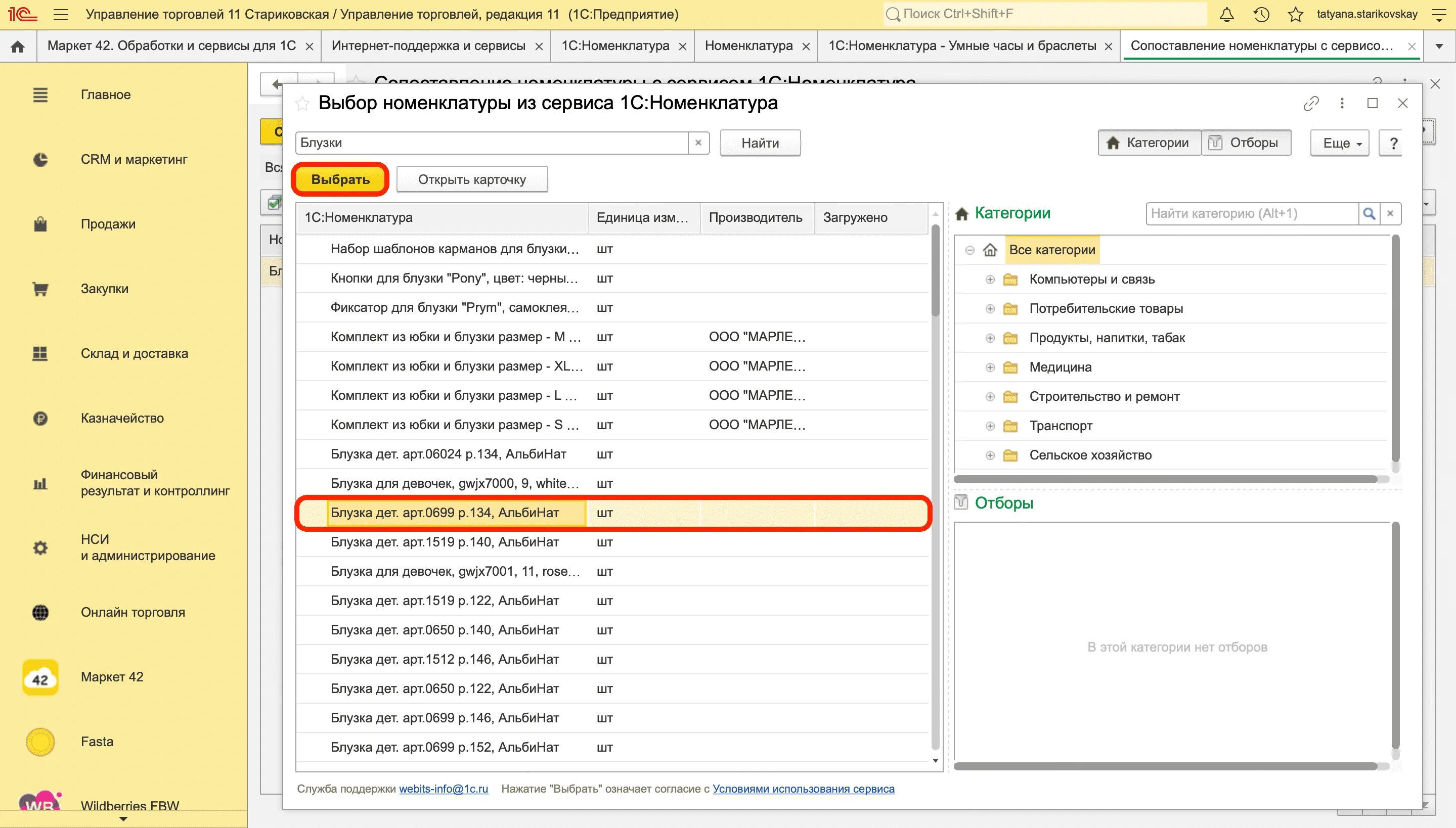This screenshot has width=1456, height=828.
Task: Open CRM и маркетинг section
Action: (x=134, y=159)
